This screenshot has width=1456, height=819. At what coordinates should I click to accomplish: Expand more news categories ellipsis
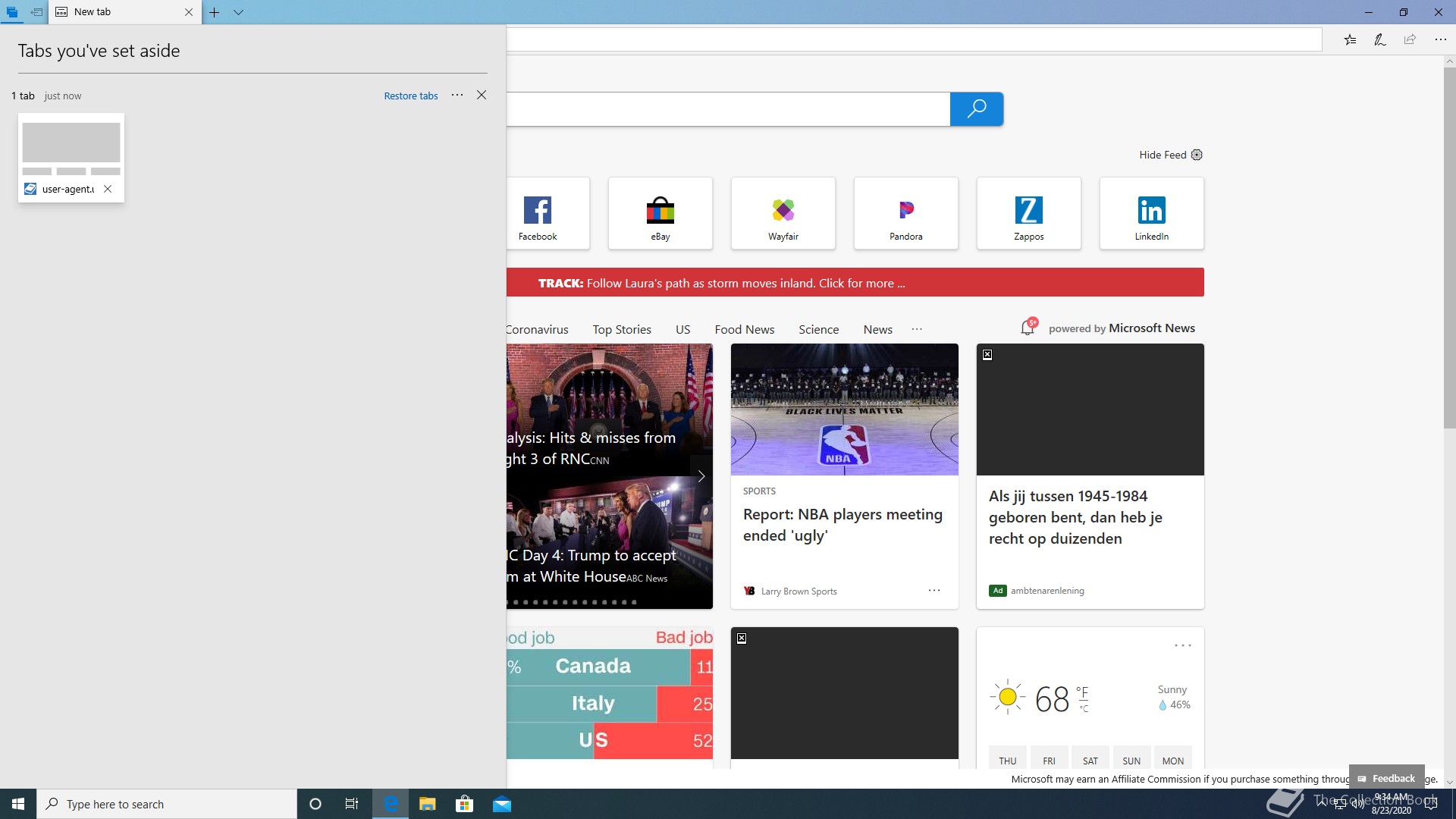917,329
